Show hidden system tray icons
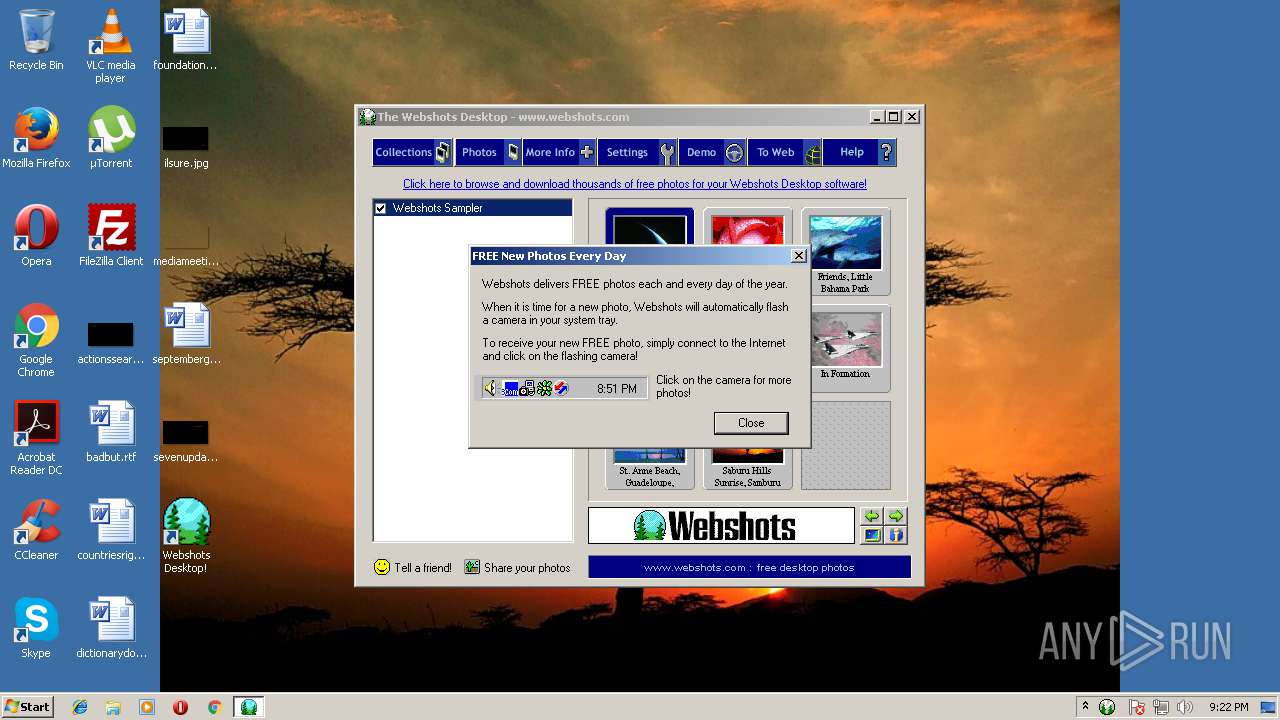 1085,707
